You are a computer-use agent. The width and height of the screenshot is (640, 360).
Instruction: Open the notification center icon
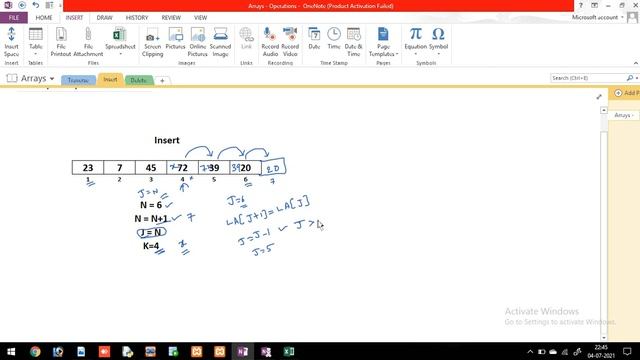627,351
